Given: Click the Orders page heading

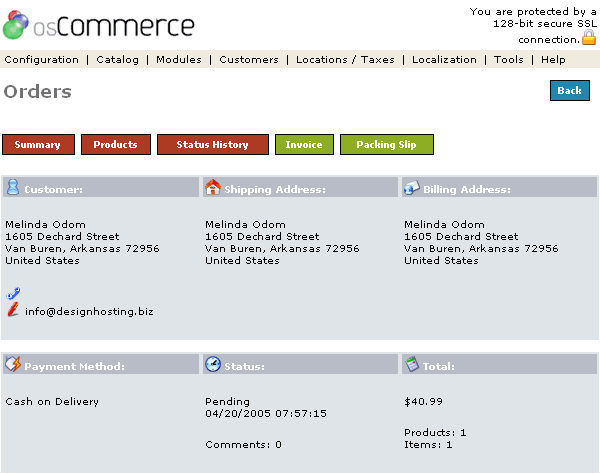Looking at the screenshot, I should click(38, 92).
